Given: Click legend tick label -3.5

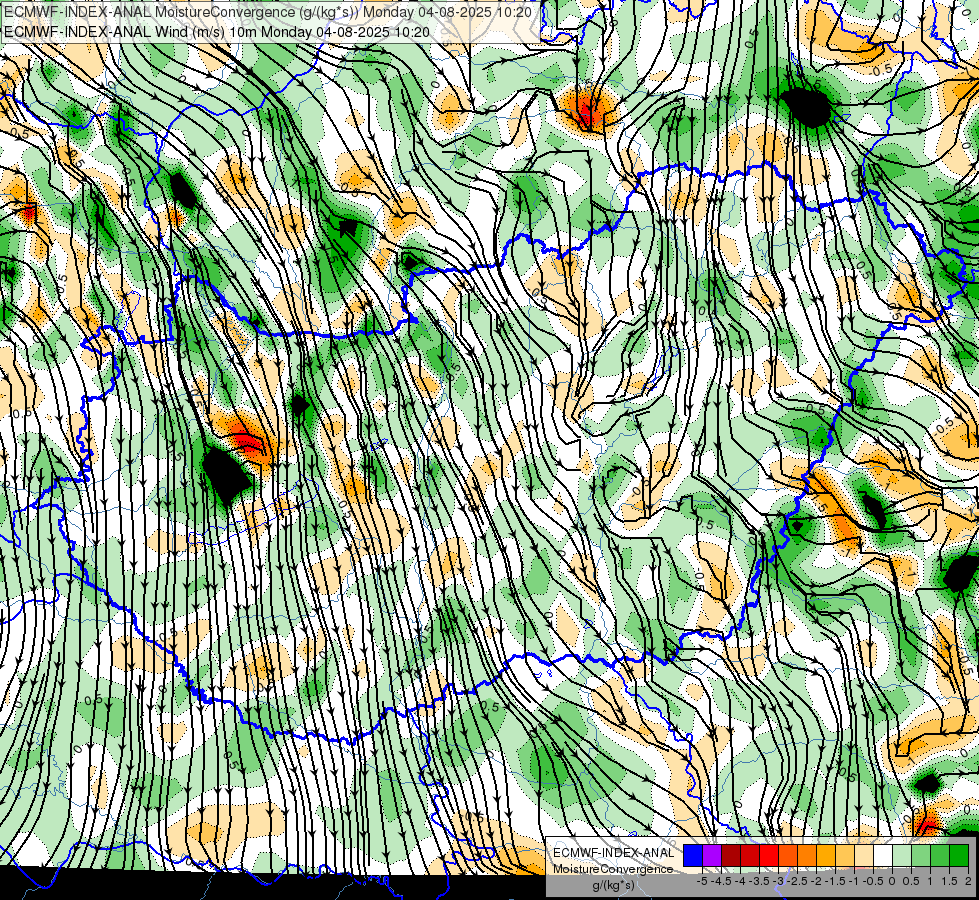Looking at the screenshot, I should [x=759, y=881].
